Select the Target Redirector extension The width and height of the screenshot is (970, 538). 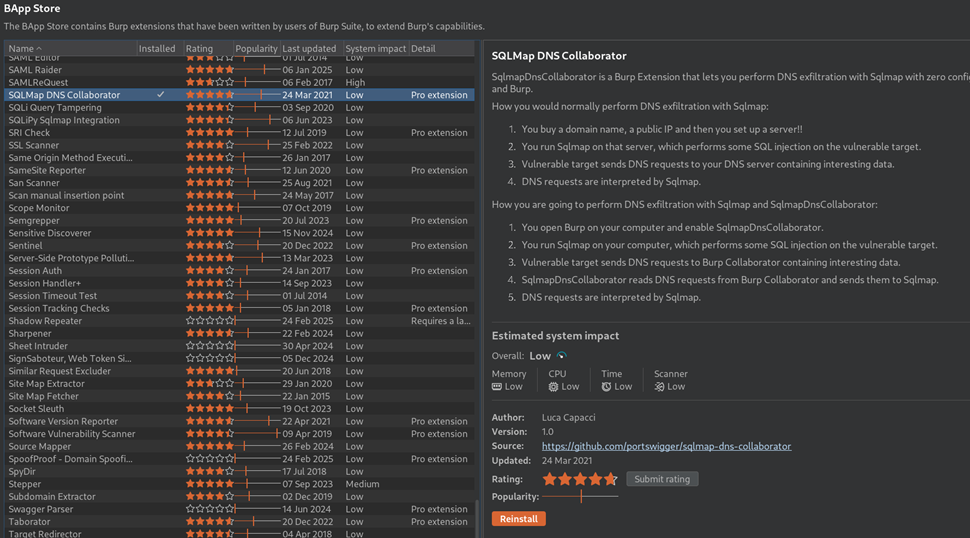(239, 533)
